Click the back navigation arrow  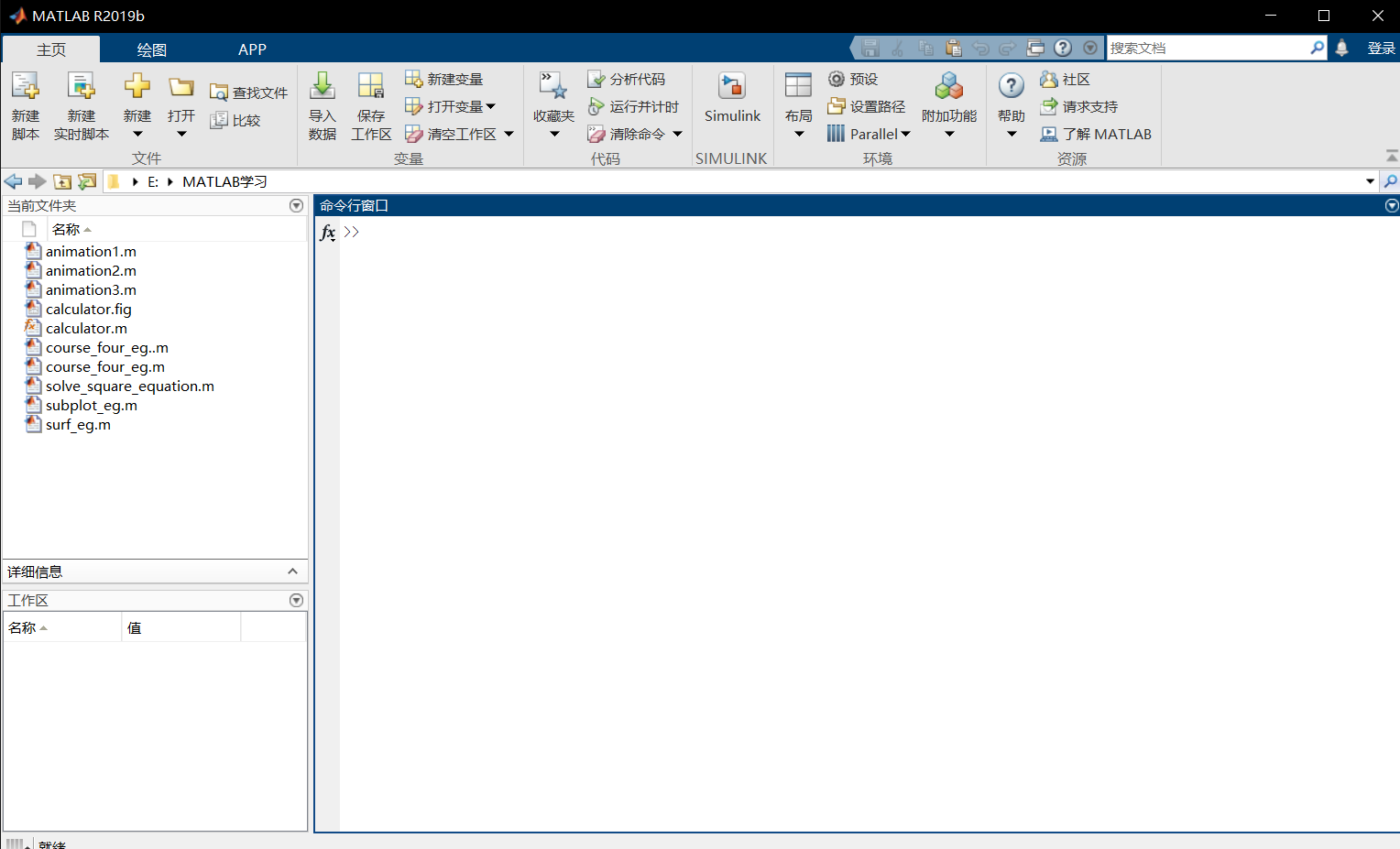pos(14,181)
